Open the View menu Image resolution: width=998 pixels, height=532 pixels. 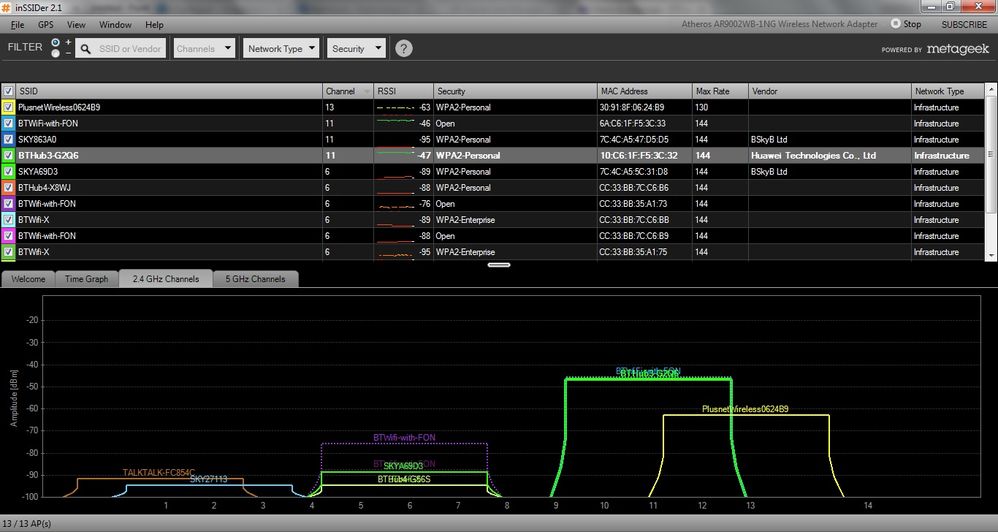coord(76,25)
